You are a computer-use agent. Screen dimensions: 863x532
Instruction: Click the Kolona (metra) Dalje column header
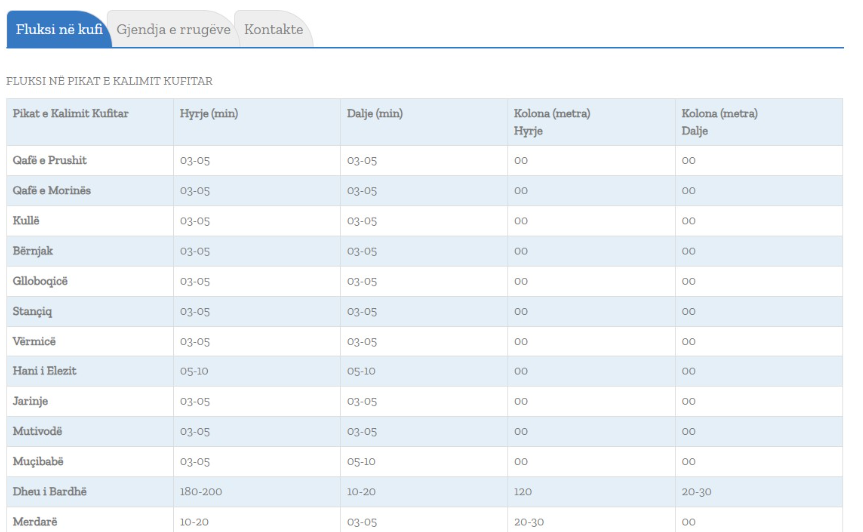[719, 122]
